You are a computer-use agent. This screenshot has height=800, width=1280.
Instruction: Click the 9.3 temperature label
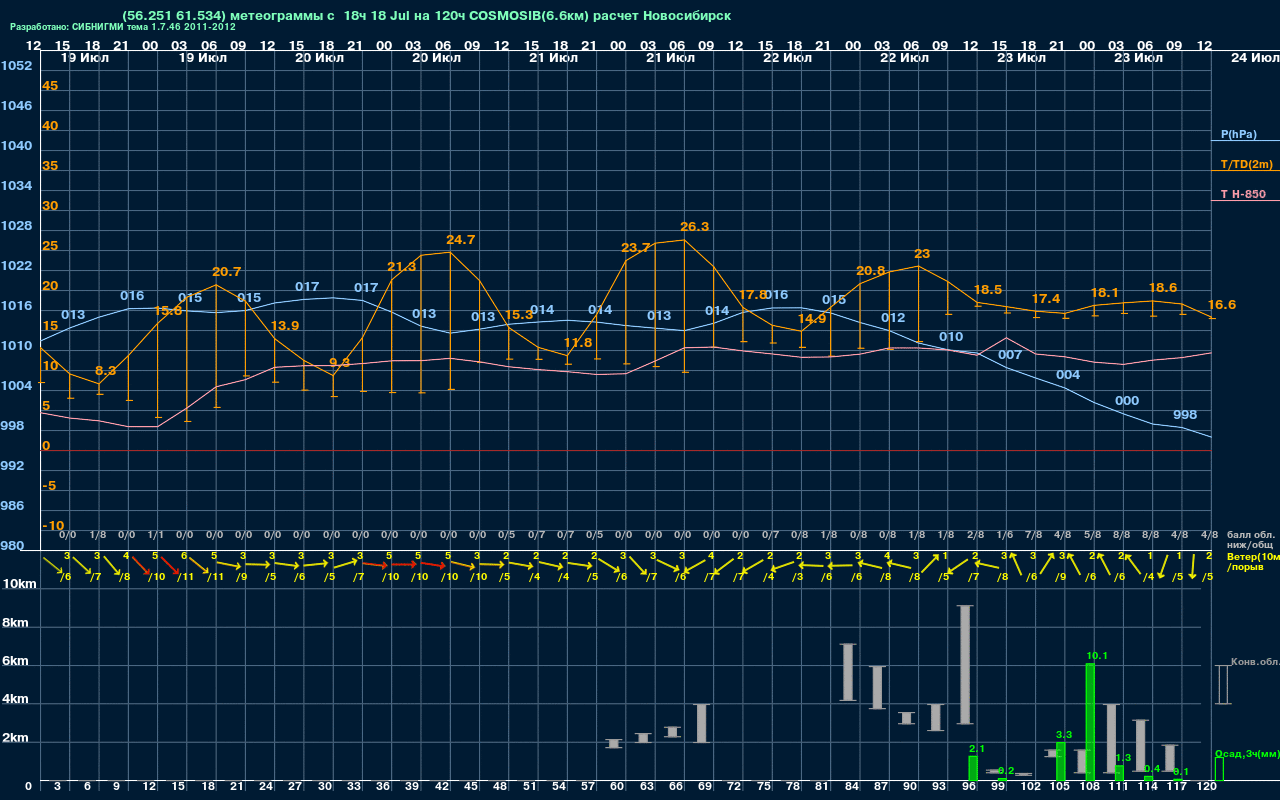click(x=340, y=363)
